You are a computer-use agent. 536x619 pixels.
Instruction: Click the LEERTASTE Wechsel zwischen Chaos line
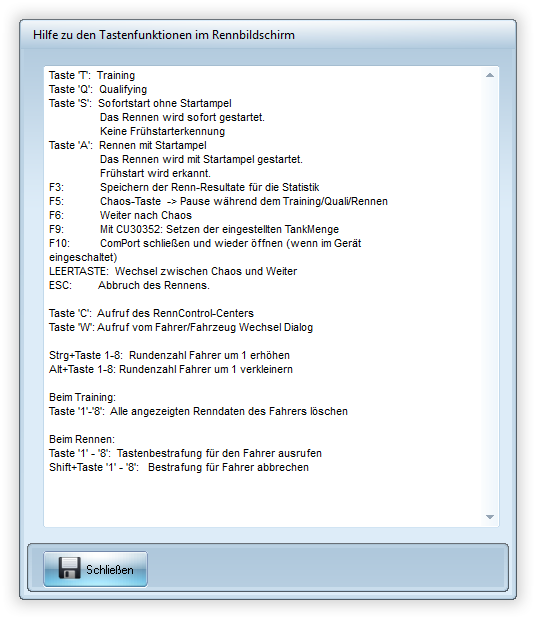(x=173, y=271)
